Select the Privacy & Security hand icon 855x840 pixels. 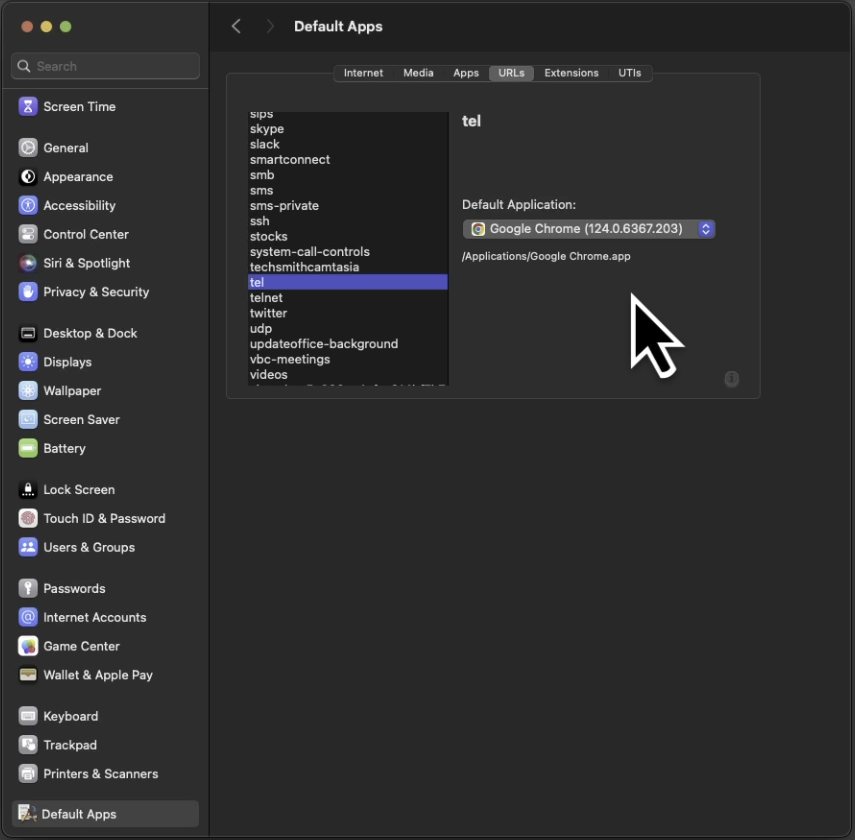(x=28, y=292)
